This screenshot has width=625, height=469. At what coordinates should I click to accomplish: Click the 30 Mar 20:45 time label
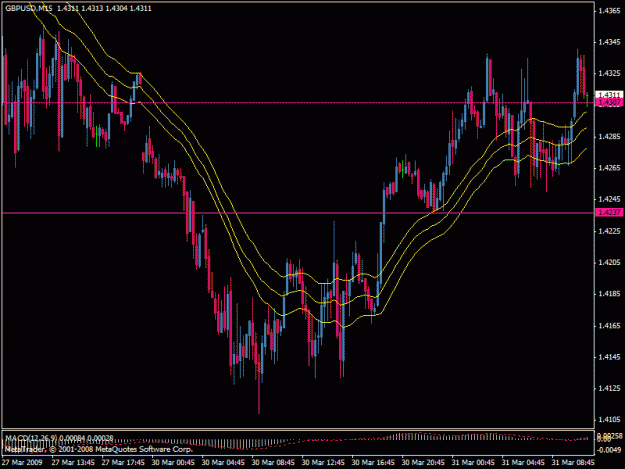(x=423, y=463)
